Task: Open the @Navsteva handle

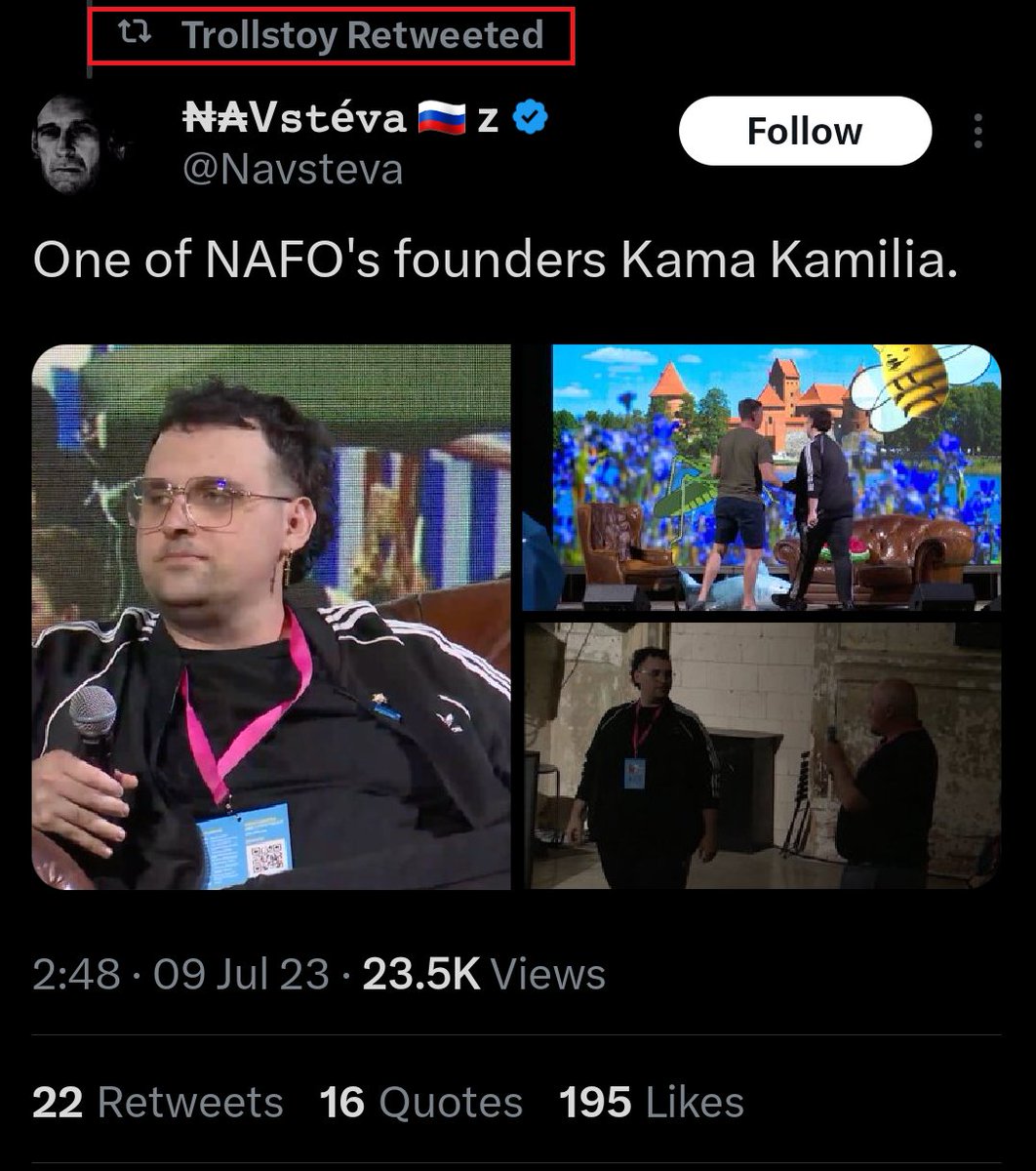Action: pos(293,170)
